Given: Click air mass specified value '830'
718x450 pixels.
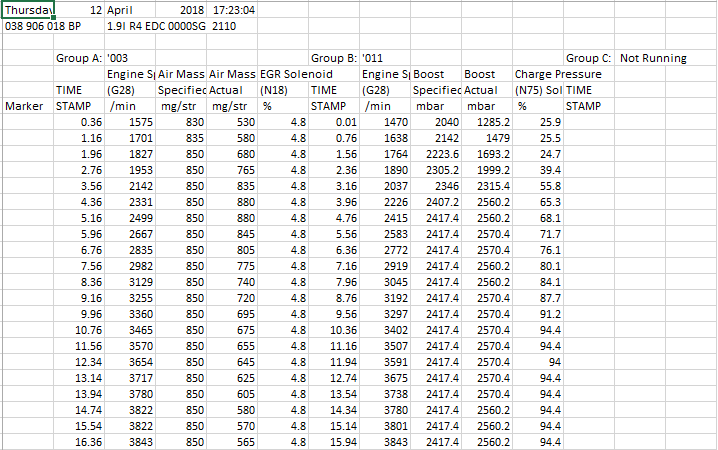Looking at the screenshot, I should 181,122.
